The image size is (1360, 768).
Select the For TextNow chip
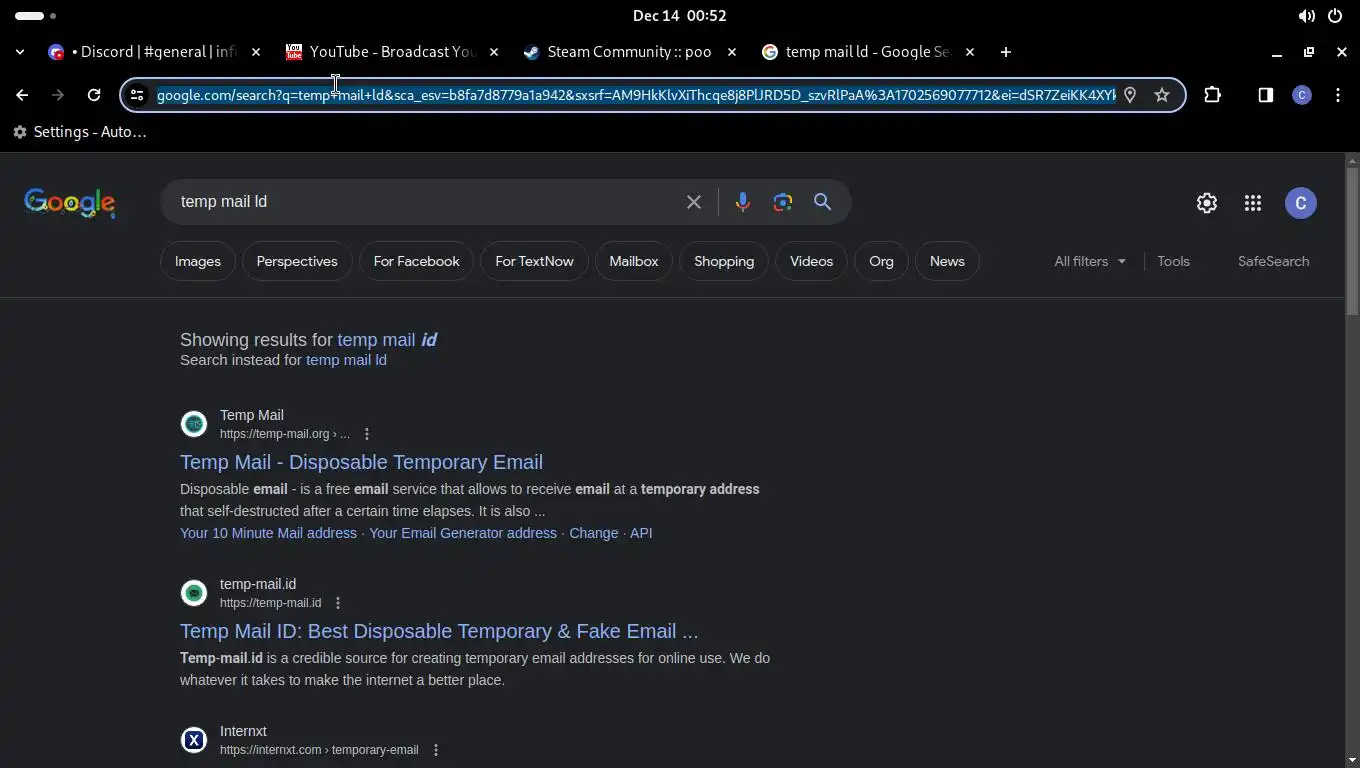[534, 261]
